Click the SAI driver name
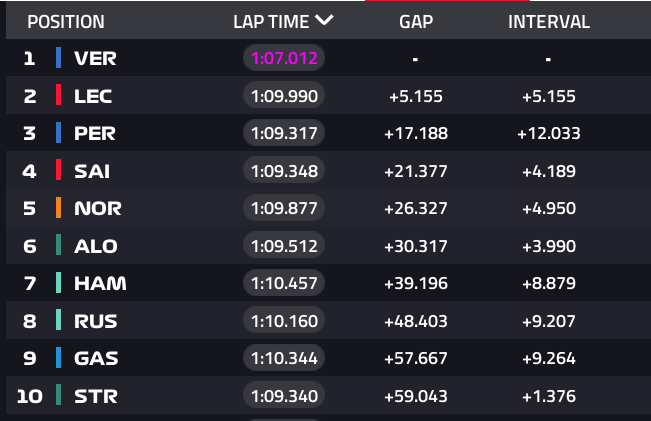The width and height of the screenshot is (651, 421). (92, 171)
